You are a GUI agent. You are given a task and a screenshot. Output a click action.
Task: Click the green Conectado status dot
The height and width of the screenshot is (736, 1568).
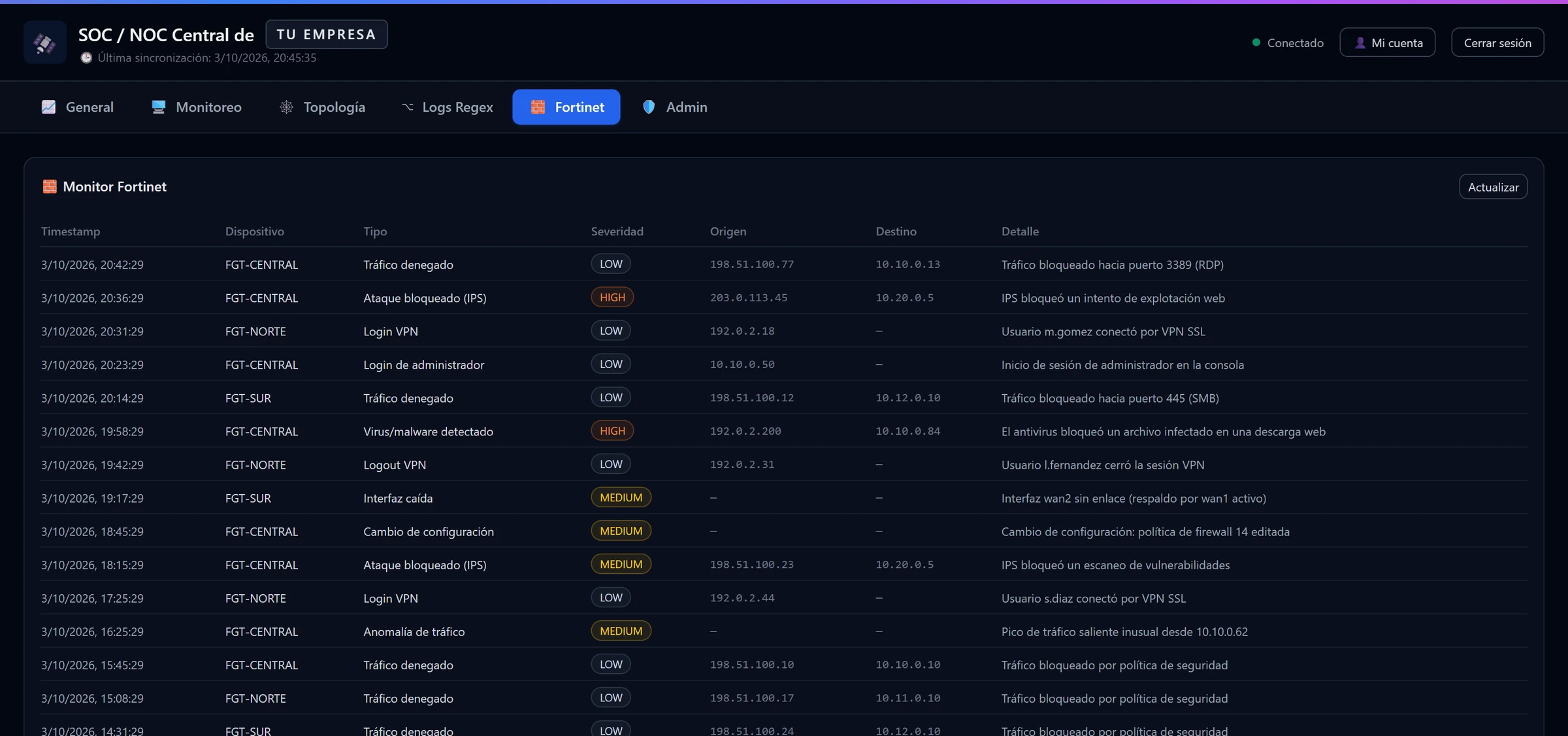pyautogui.click(x=1256, y=42)
